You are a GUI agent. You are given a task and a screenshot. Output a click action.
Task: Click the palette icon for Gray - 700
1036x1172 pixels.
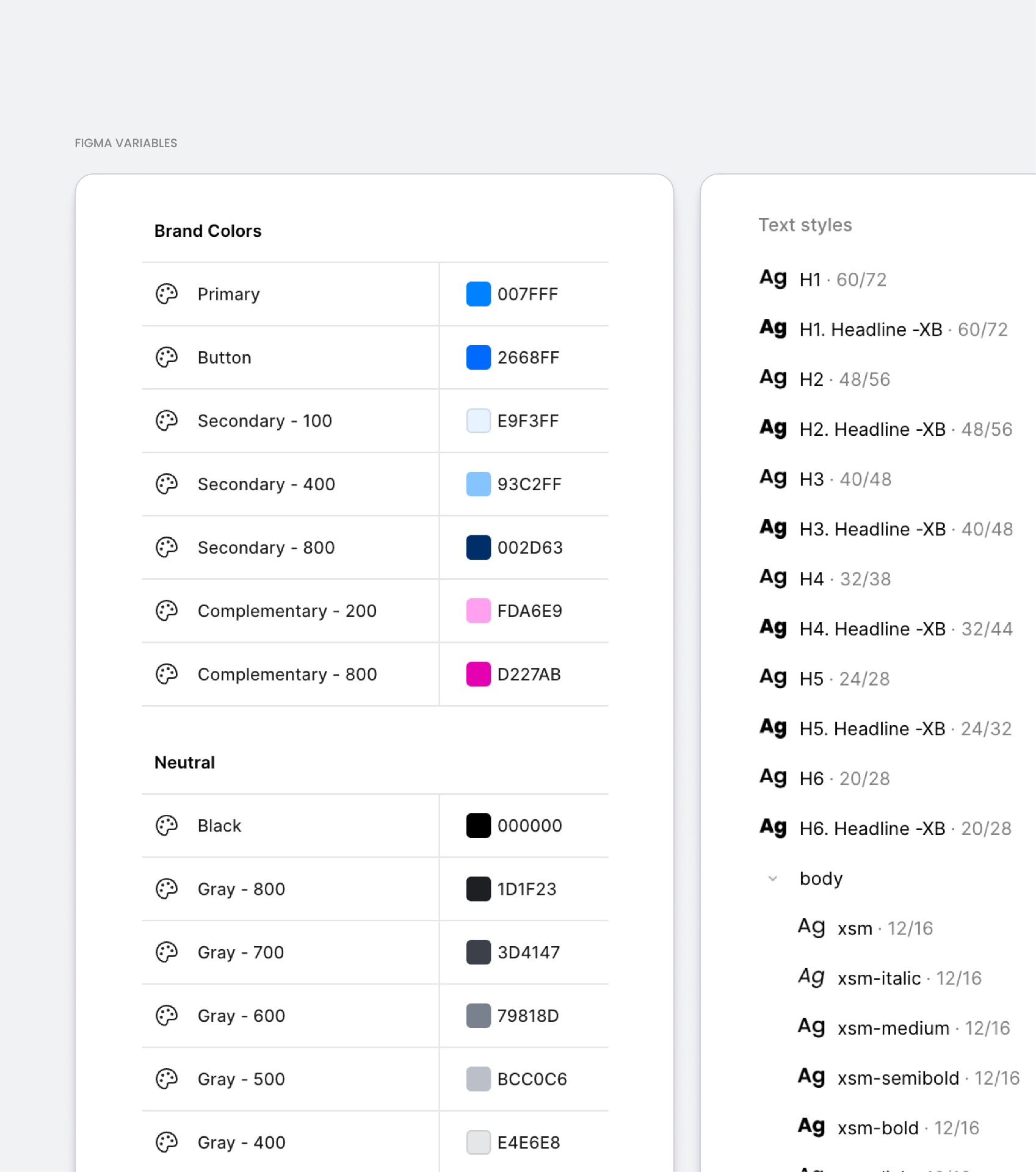pos(167,952)
